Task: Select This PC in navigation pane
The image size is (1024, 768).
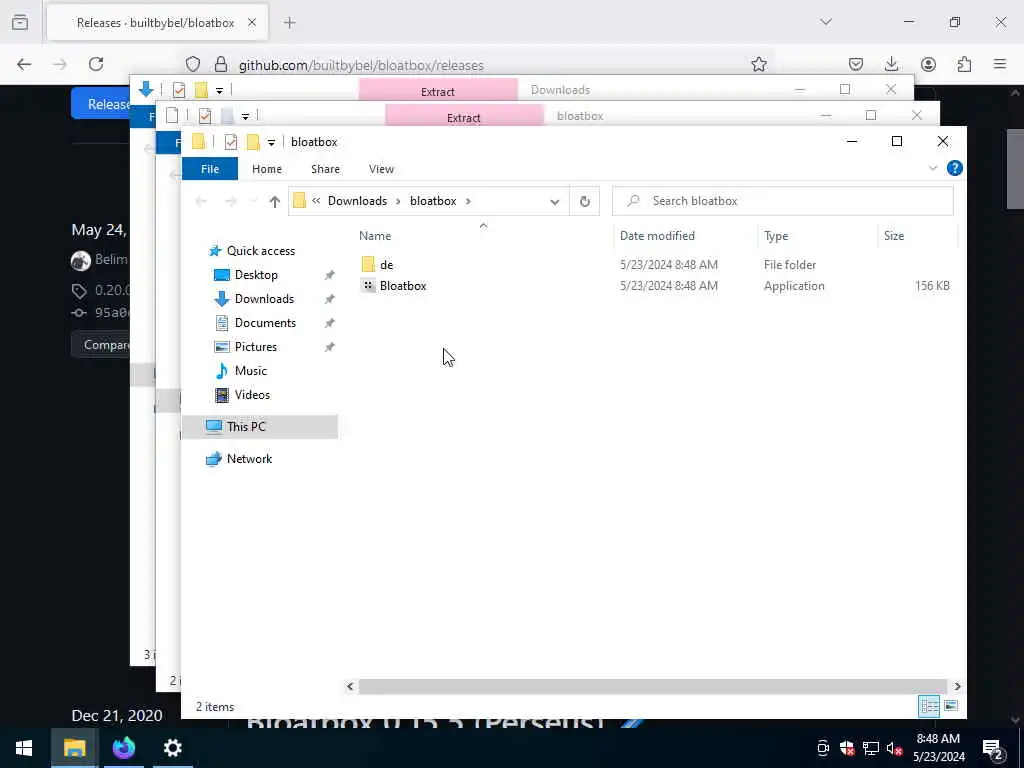Action: point(260,426)
